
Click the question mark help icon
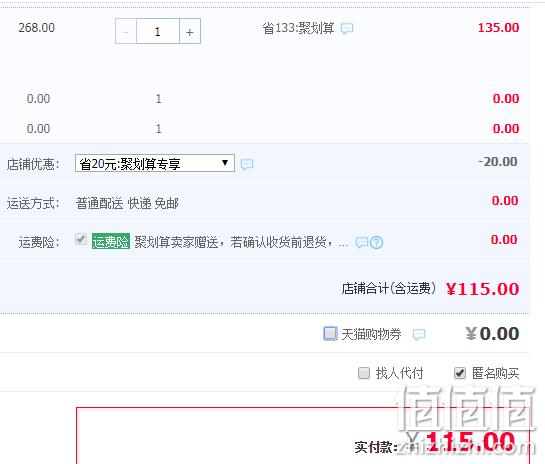click(x=376, y=242)
